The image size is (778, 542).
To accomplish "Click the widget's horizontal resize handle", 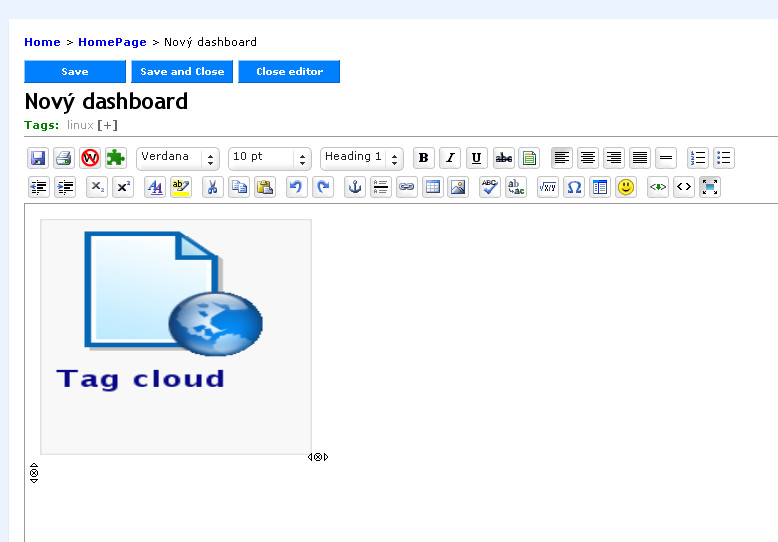I will 318,457.
